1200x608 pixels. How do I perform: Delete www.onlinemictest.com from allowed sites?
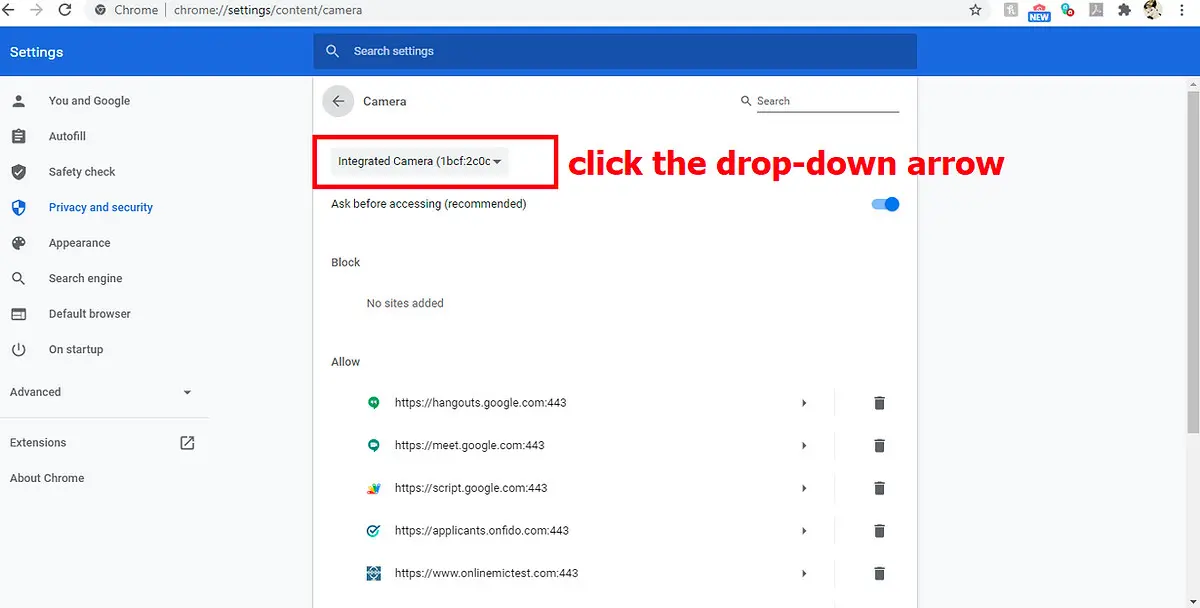coord(879,574)
